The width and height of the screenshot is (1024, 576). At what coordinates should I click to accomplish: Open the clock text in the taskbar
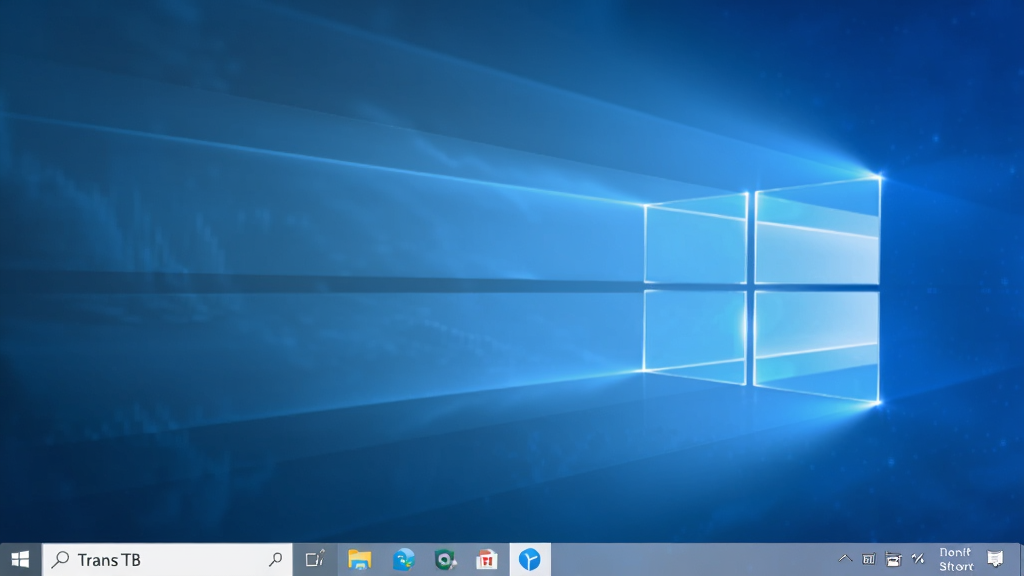coord(956,560)
